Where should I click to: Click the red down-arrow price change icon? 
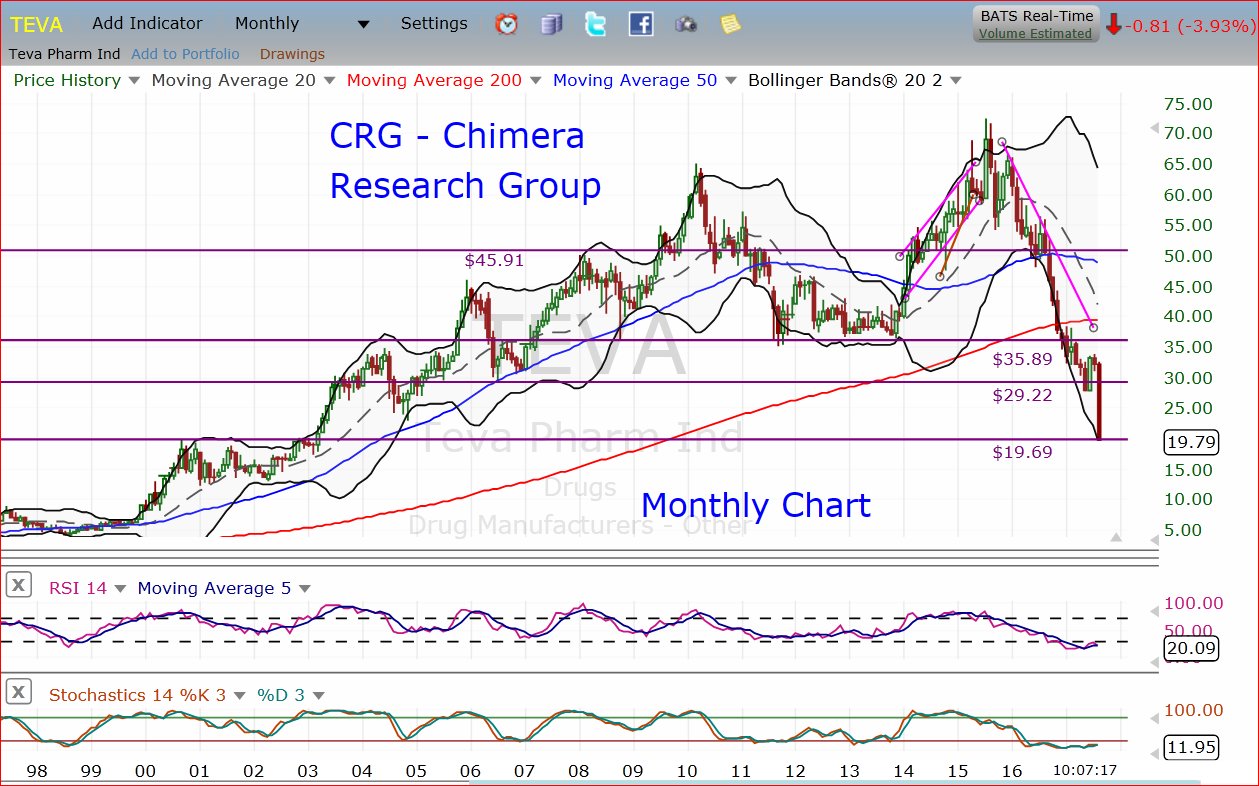pyautogui.click(x=1114, y=24)
